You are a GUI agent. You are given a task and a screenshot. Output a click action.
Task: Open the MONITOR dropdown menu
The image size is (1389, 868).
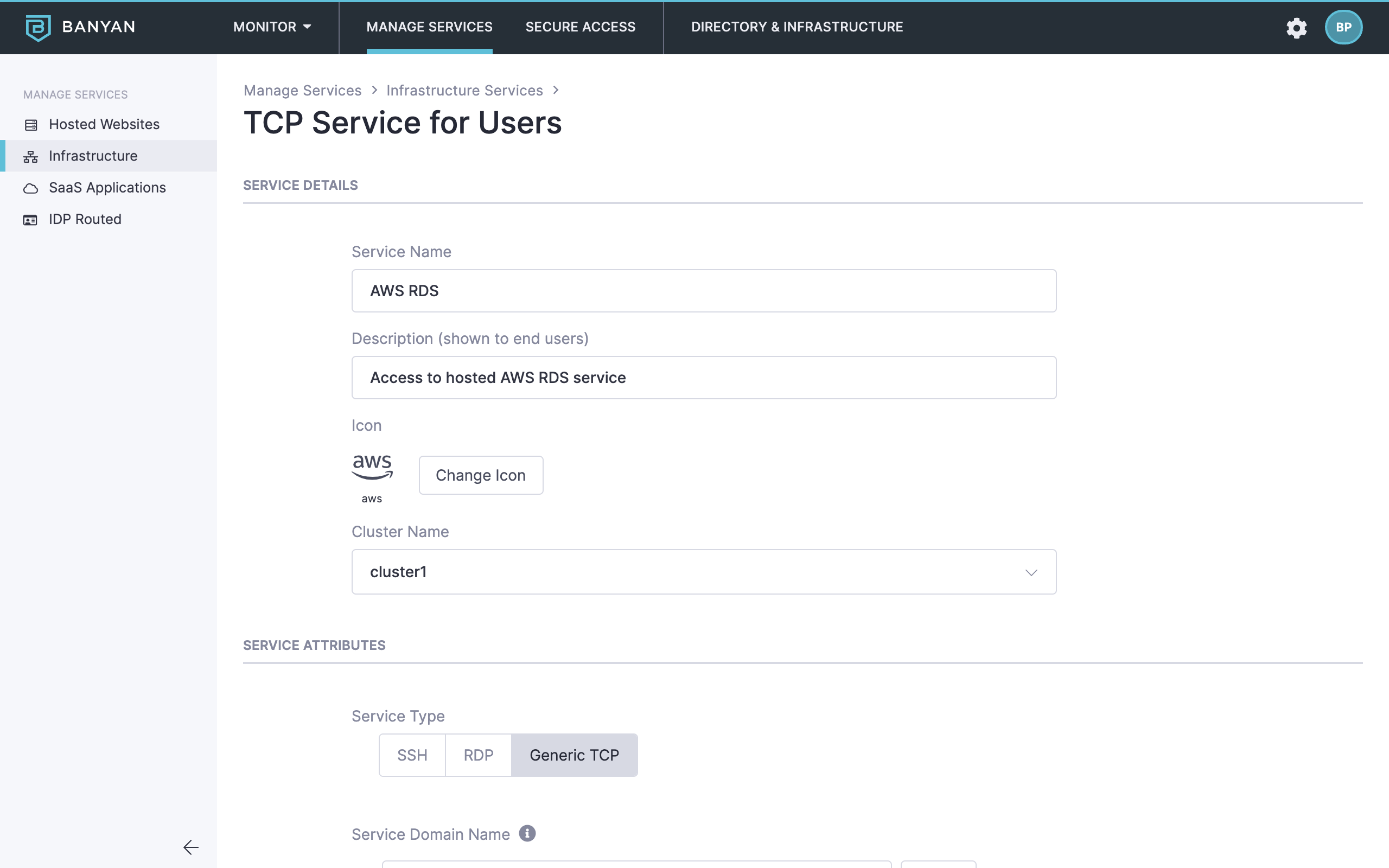click(x=272, y=27)
